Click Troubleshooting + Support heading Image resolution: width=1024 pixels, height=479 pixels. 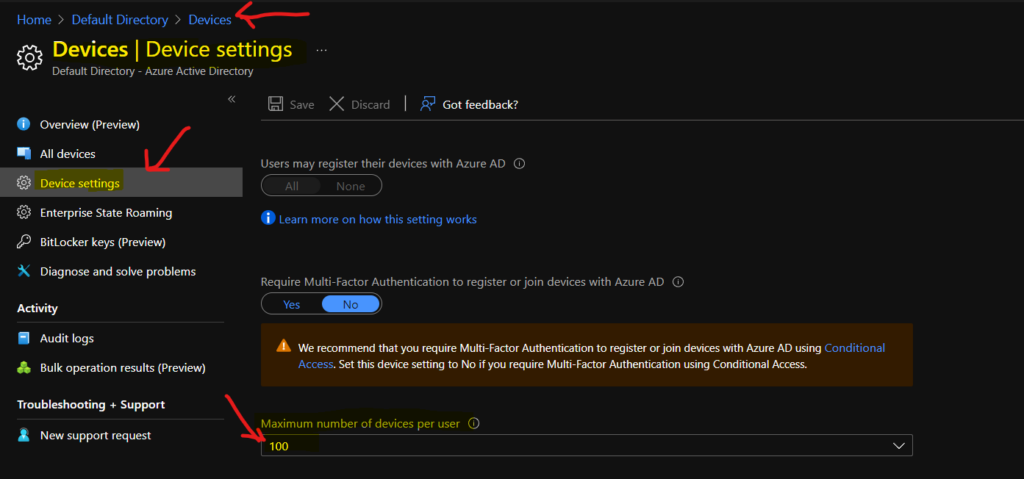coord(91,405)
